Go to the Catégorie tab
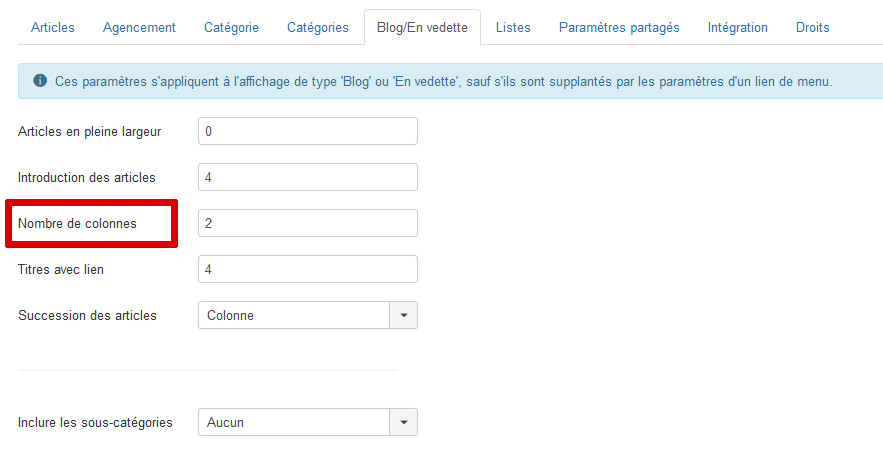 pos(231,28)
